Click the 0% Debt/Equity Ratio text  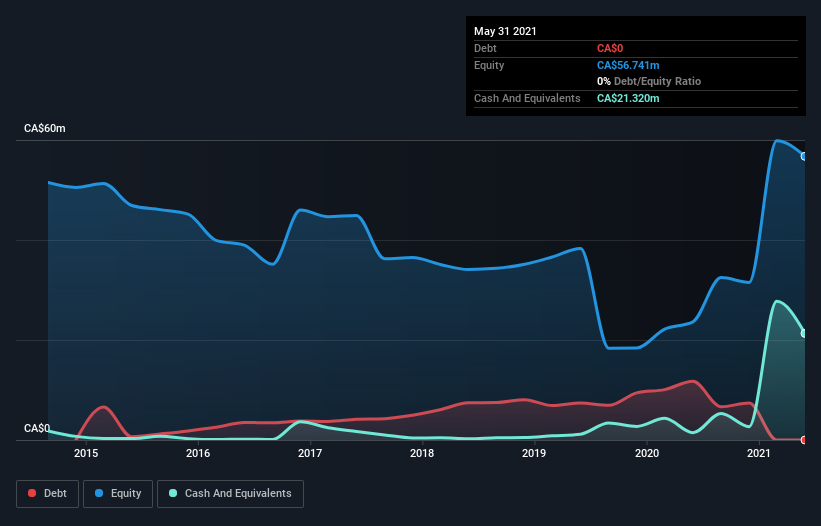[x=649, y=81]
